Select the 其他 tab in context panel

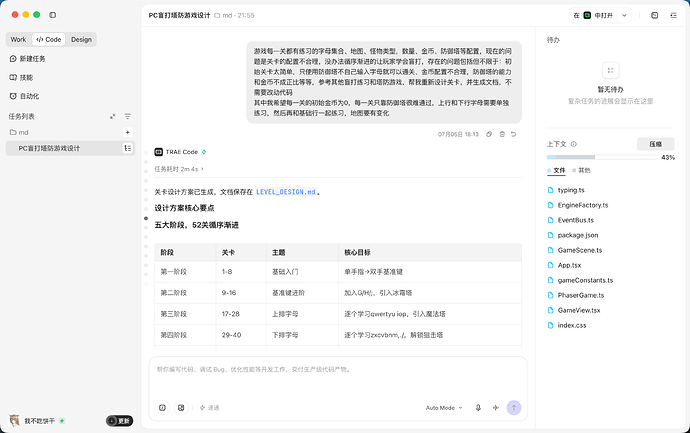click(x=581, y=170)
